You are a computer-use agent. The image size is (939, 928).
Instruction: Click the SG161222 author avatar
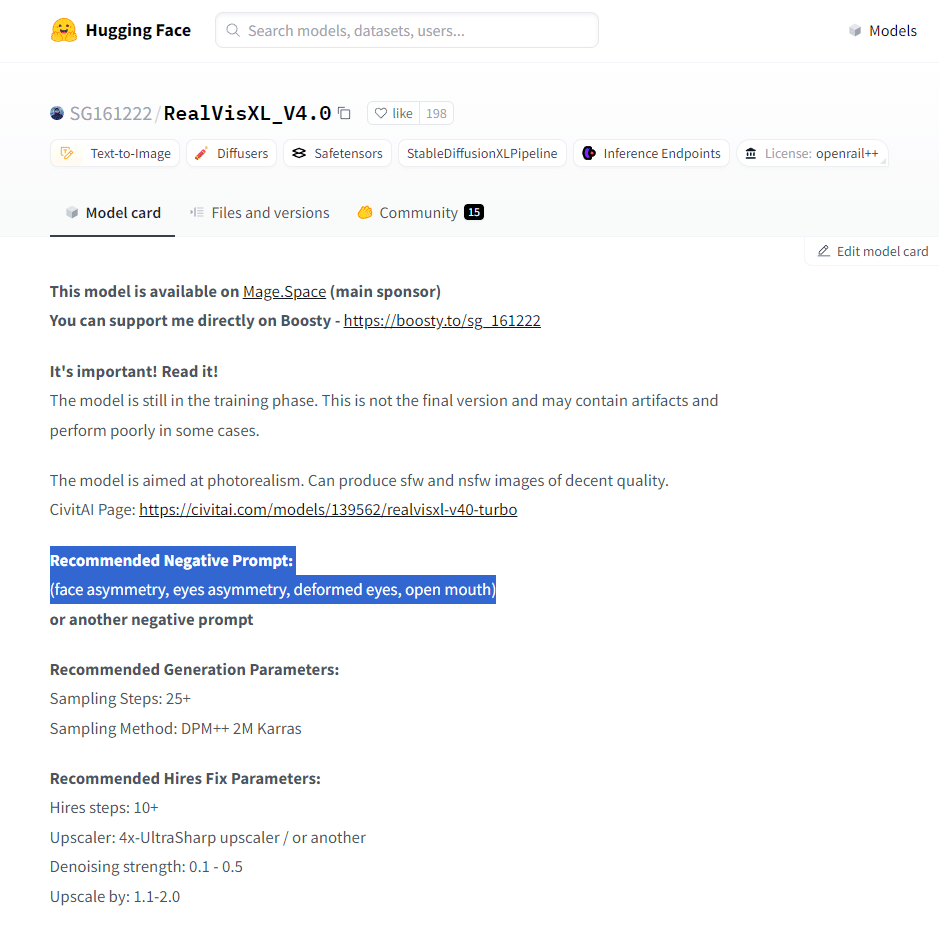(57, 113)
